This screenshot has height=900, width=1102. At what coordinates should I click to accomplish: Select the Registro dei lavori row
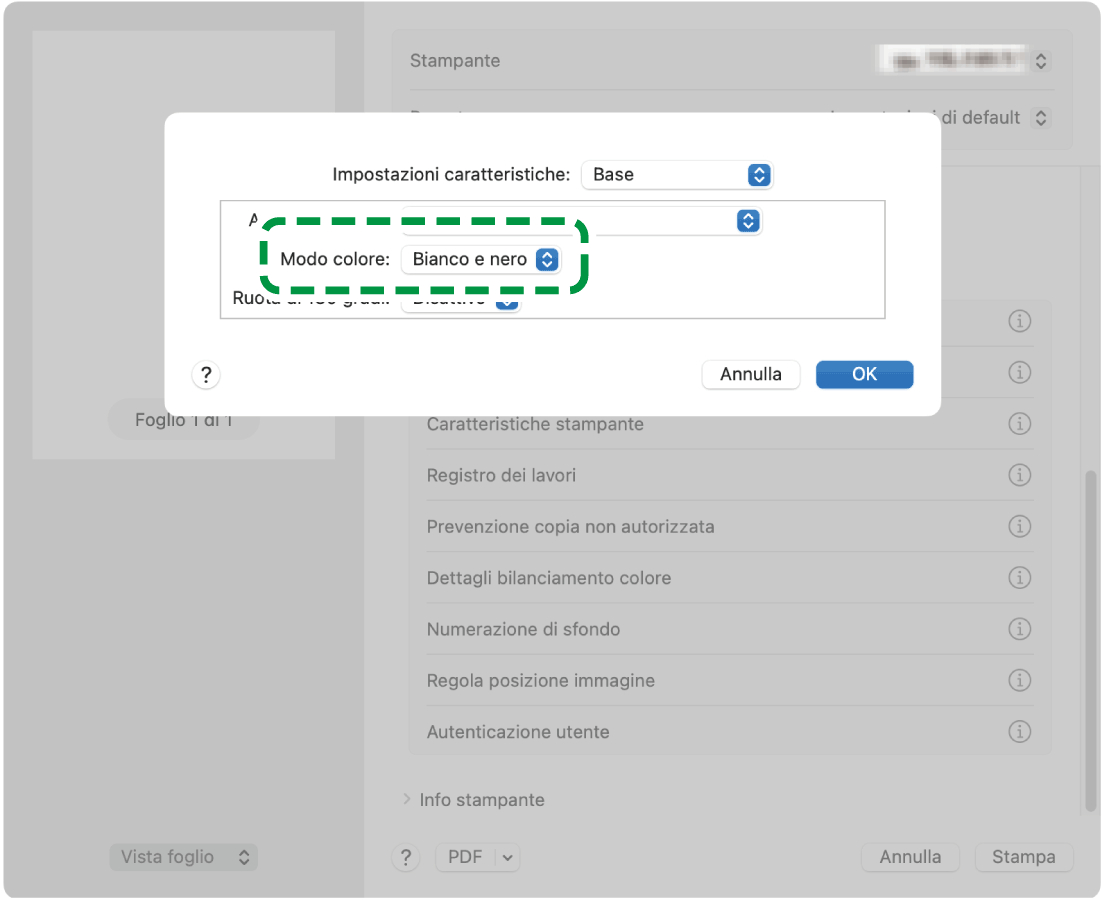pos(730,475)
